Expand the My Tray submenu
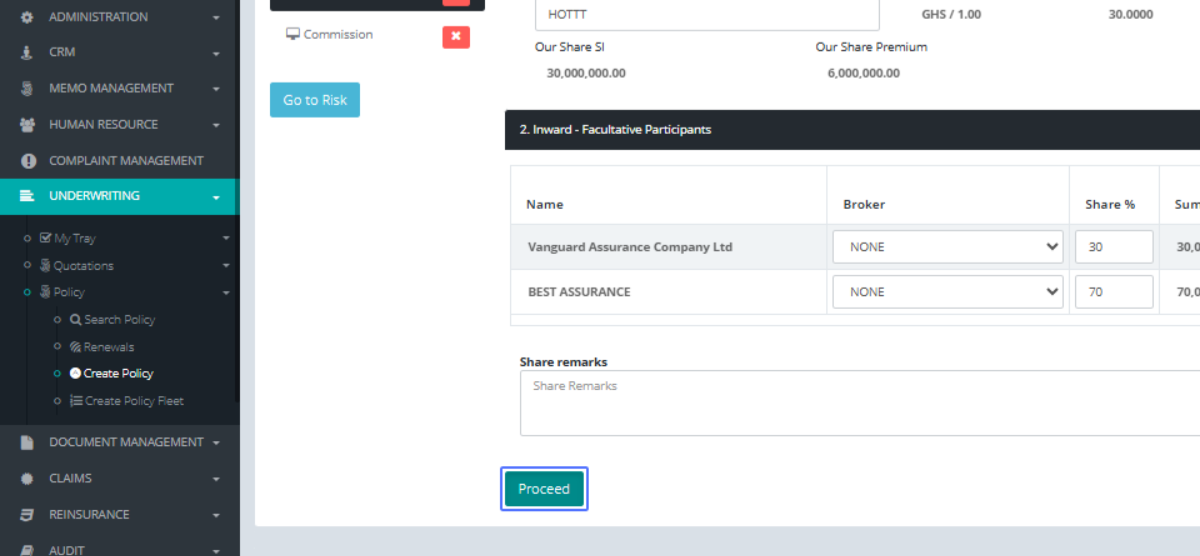The height and width of the screenshot is (556, 1200). (225, 239)
